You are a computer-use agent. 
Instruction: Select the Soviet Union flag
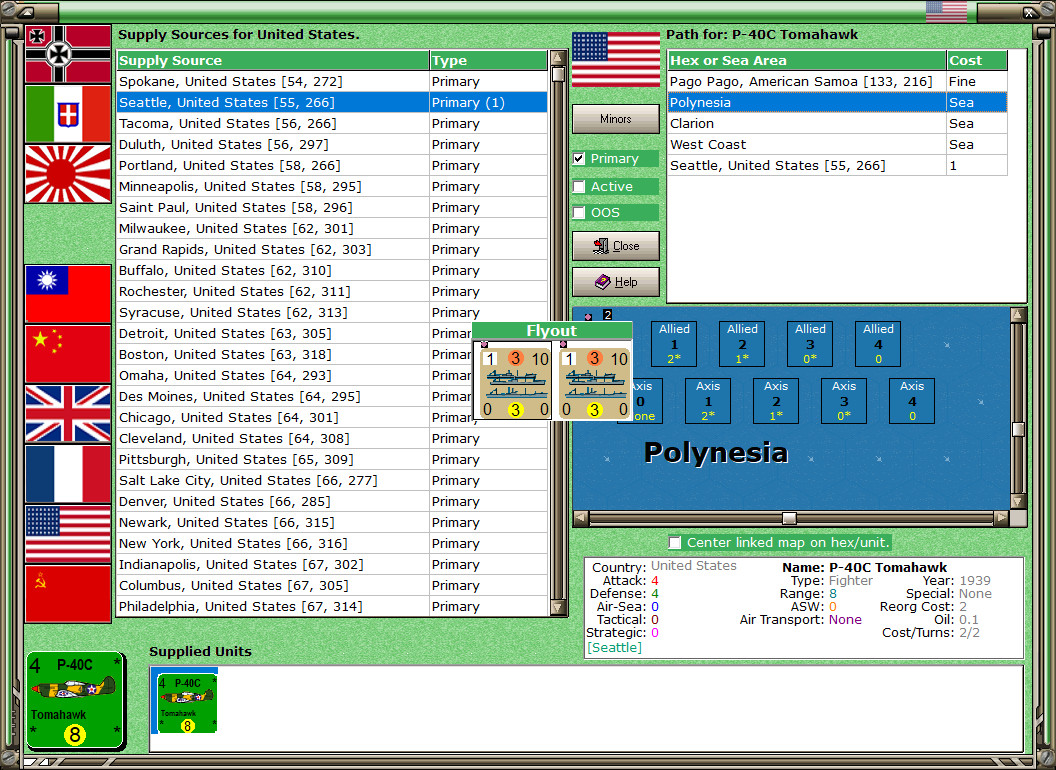click(x=68, y=593)
